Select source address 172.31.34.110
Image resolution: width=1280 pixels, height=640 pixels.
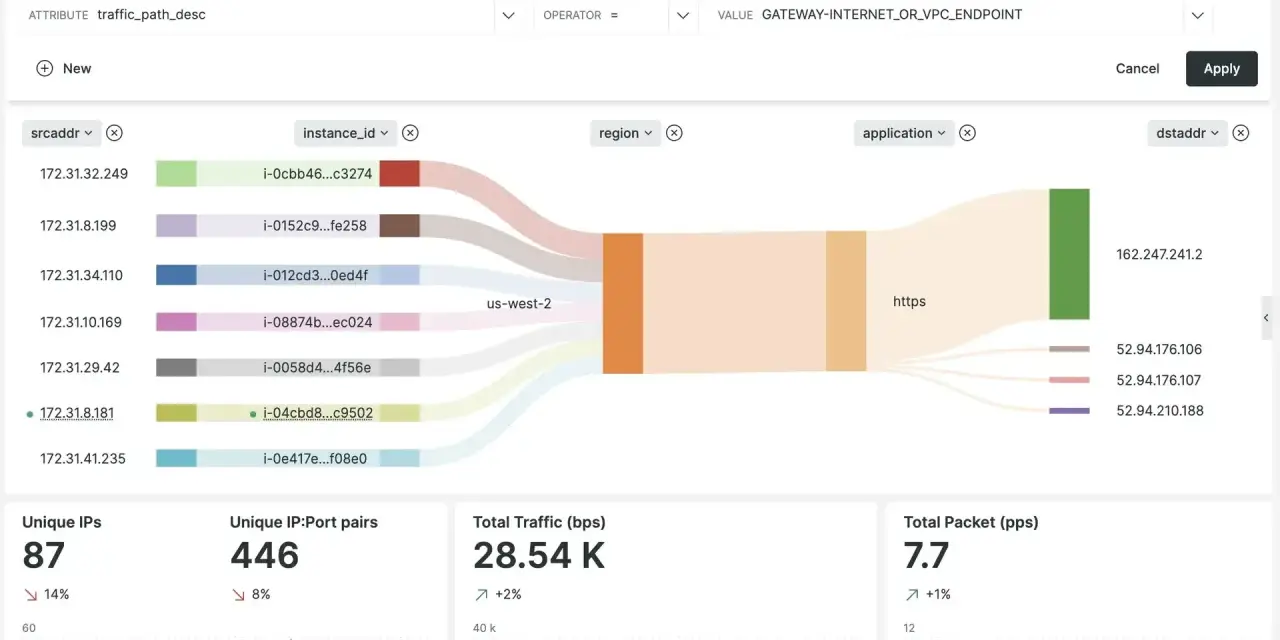click(x=81, y=275)
